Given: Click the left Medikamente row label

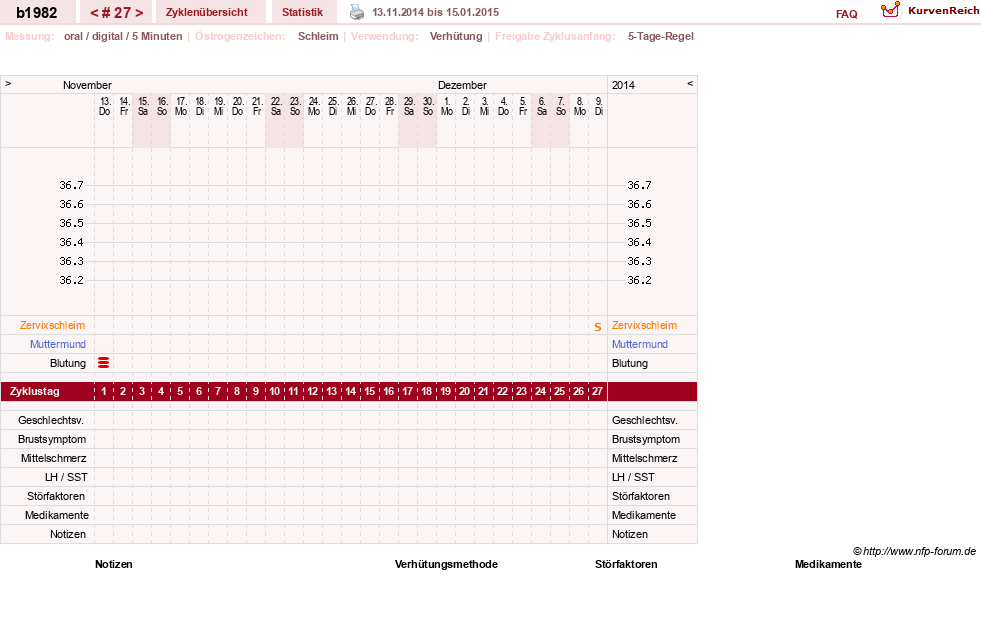Looking at the screenshot, I should [57, 515].
